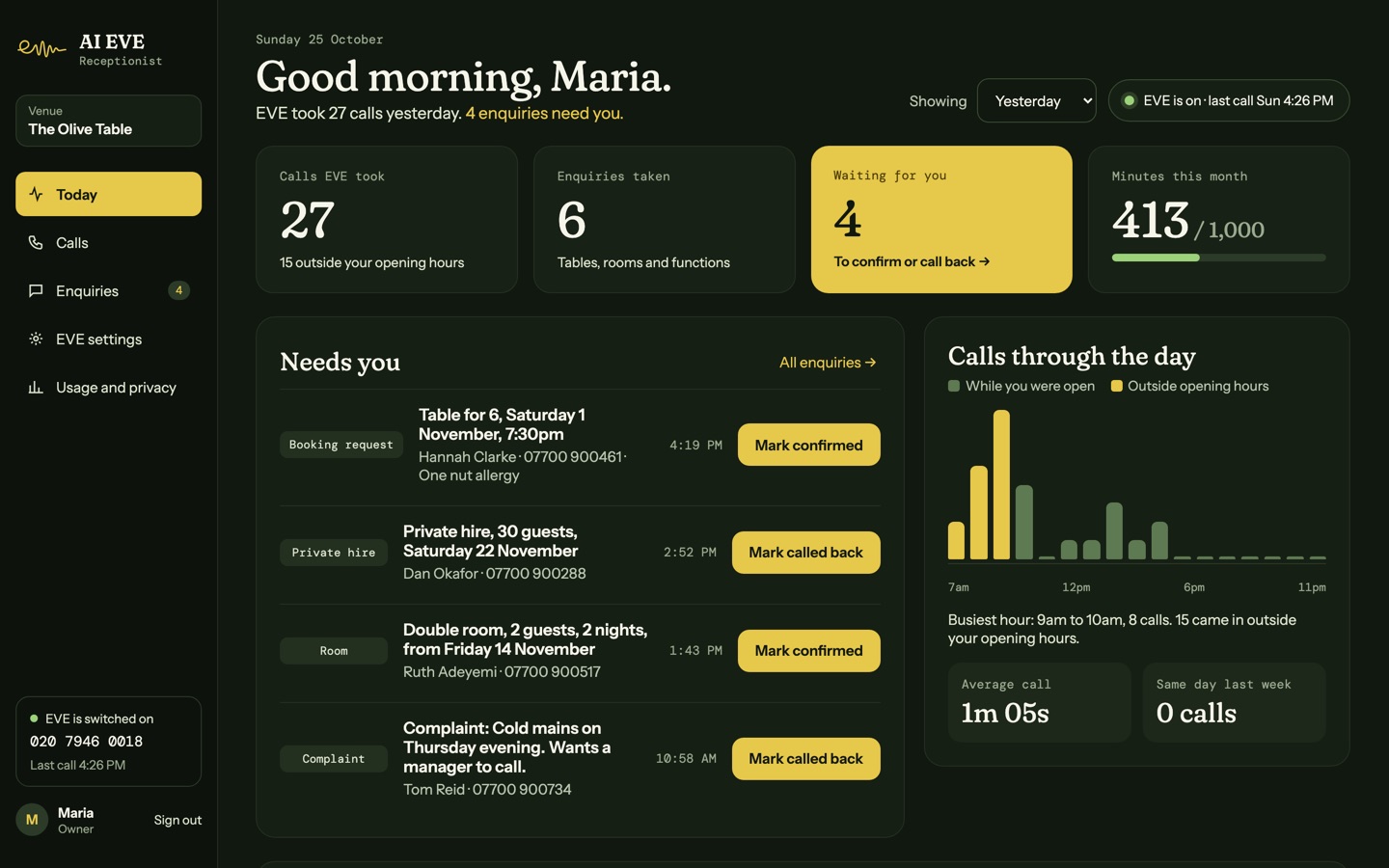Click the Same day last week tile
The width and height of the screenshot is (1389, 868).
pos(1234,702)
